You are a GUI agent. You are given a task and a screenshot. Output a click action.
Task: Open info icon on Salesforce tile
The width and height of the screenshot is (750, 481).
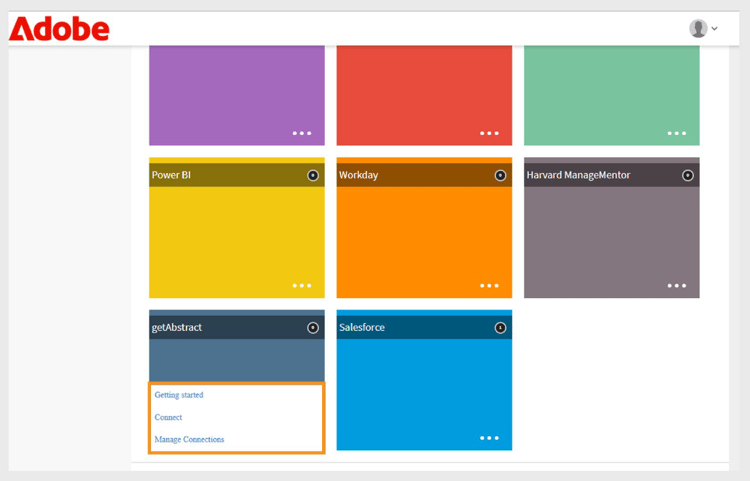pyautogui.click(x=500, y=328)
